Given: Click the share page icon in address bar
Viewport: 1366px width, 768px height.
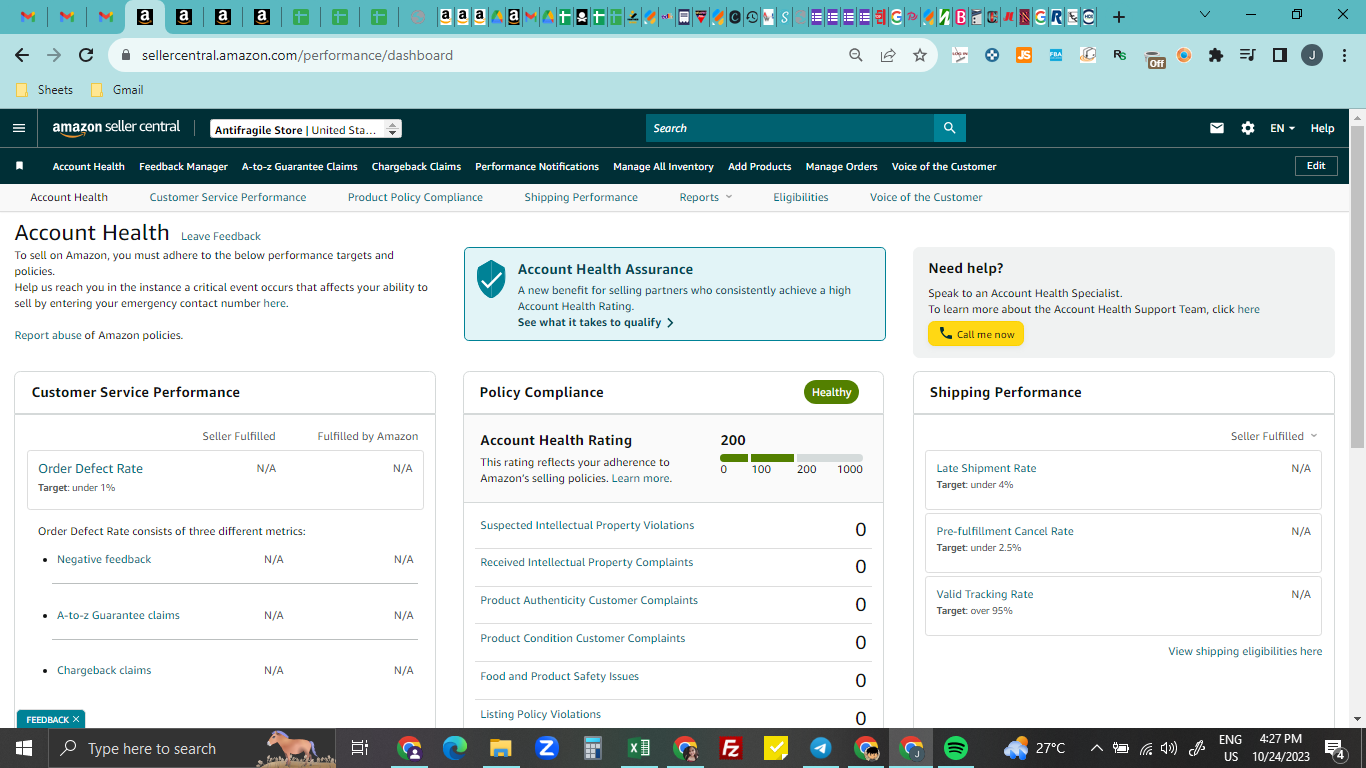Looking at the screenshot, I should 888,55.
